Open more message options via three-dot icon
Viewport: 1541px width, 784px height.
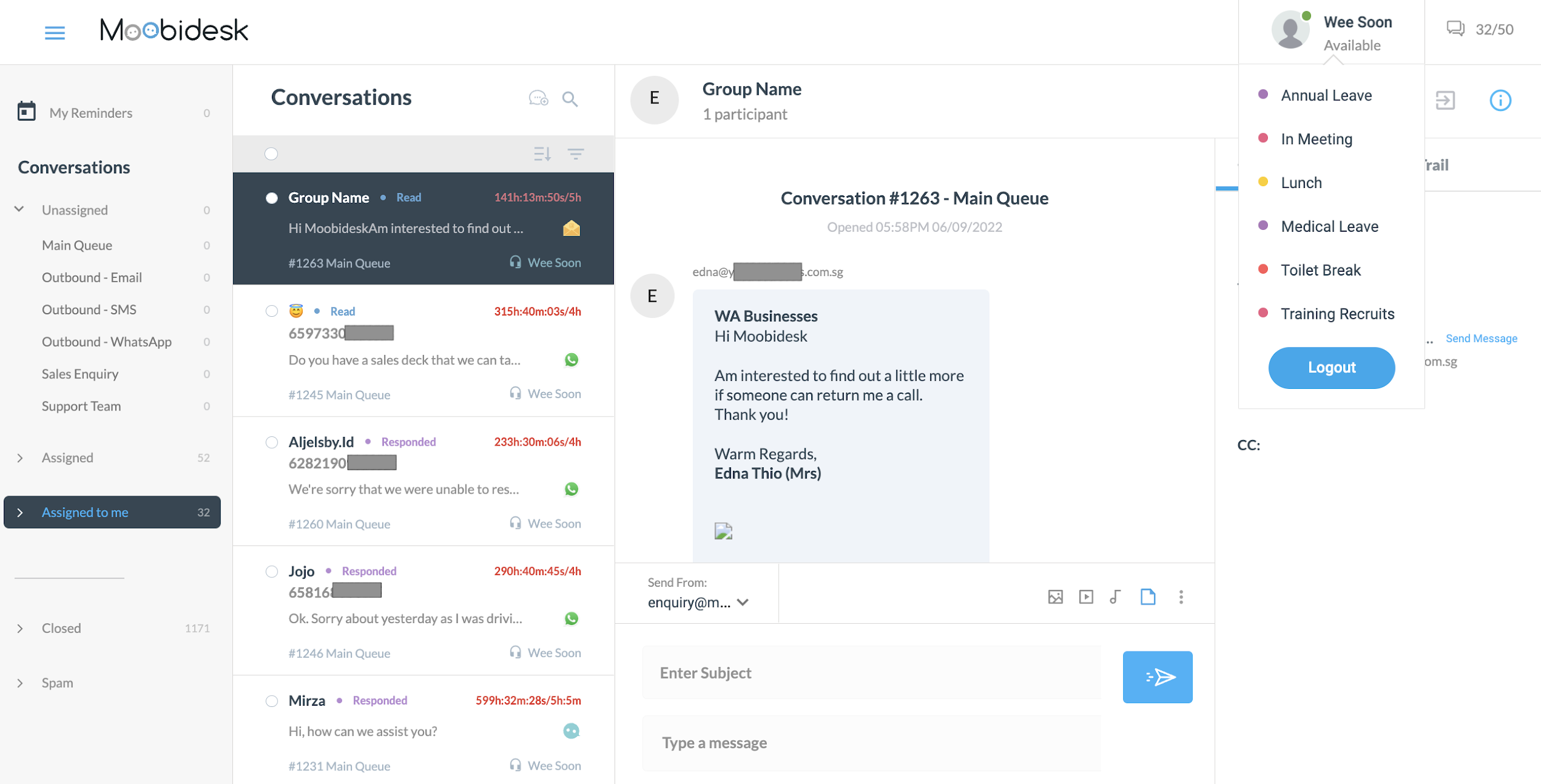click(x=1182, y=597)
